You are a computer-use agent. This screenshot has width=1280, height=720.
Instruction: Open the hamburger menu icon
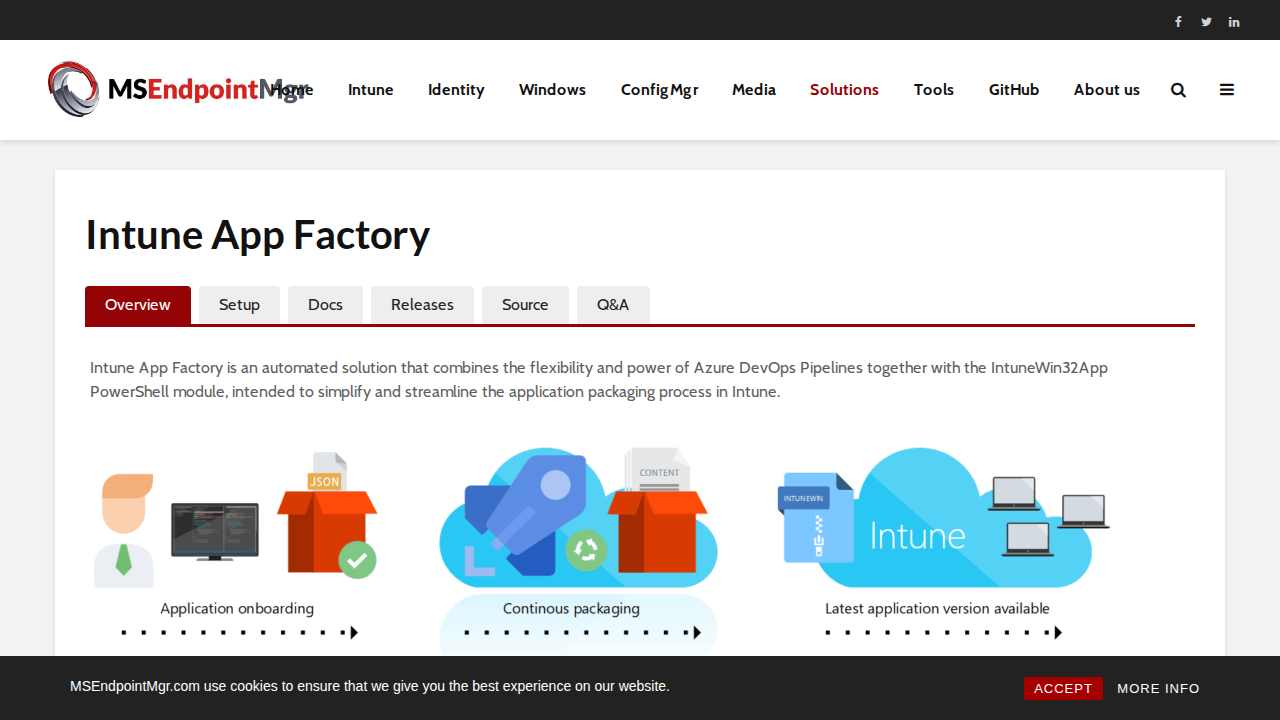click(1227, 90)
